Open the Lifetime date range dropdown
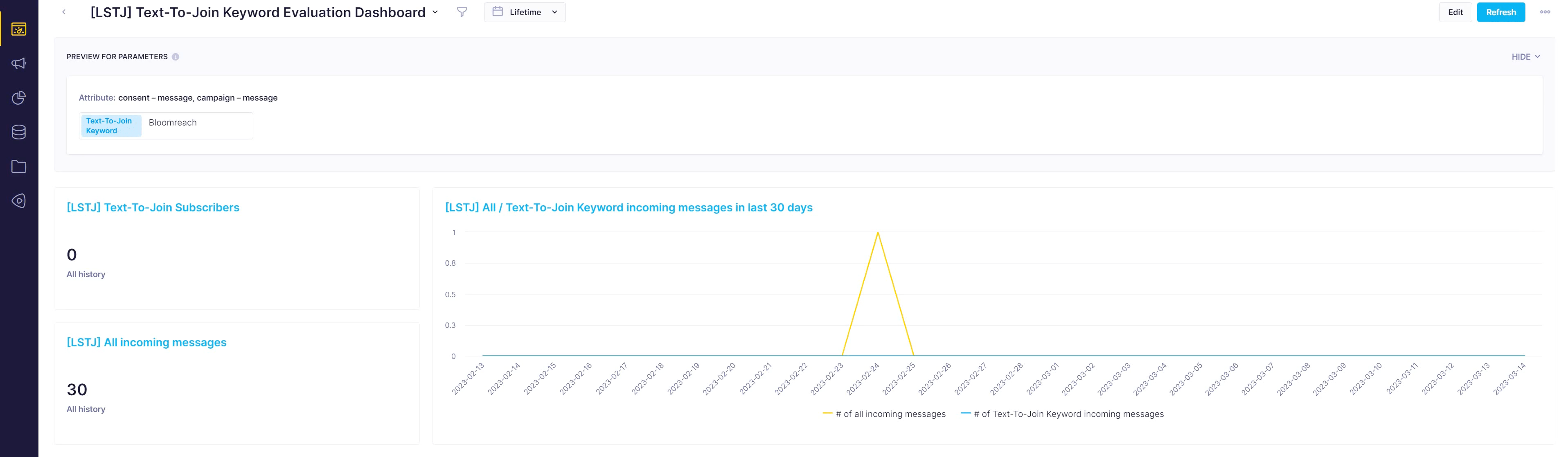 point(525,12)
